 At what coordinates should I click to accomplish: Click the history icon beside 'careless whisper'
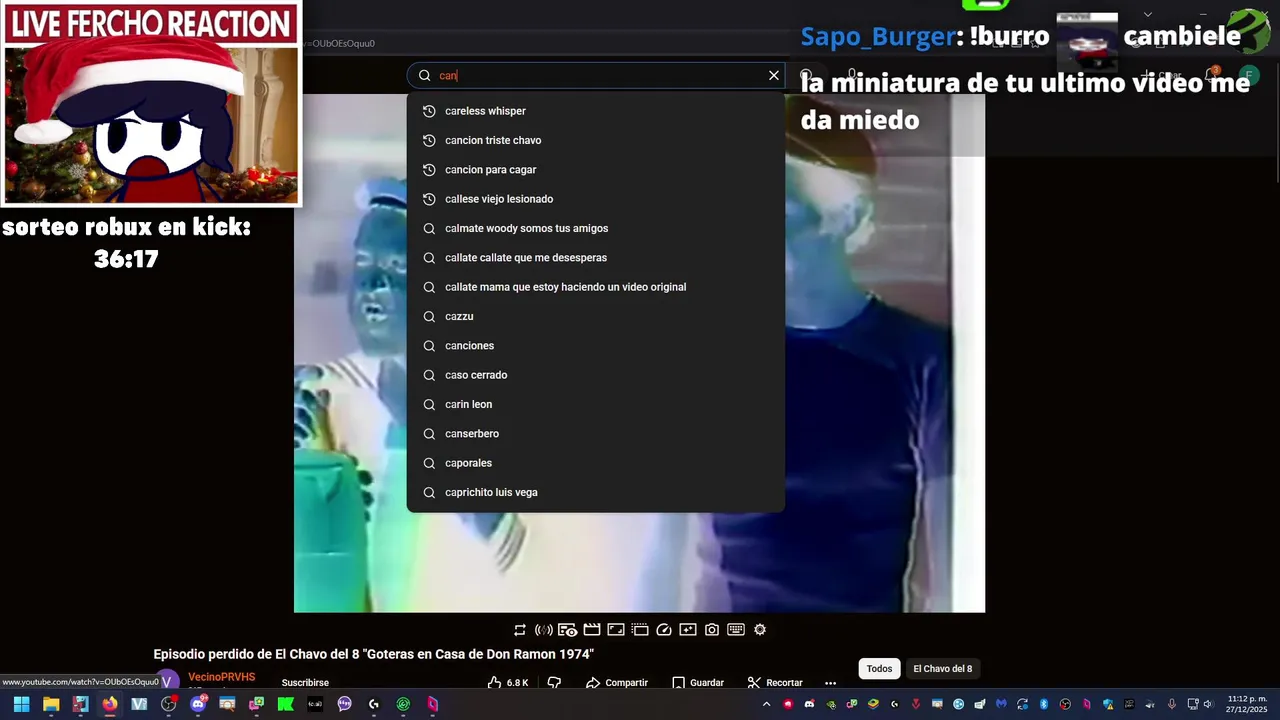(429, 111)
